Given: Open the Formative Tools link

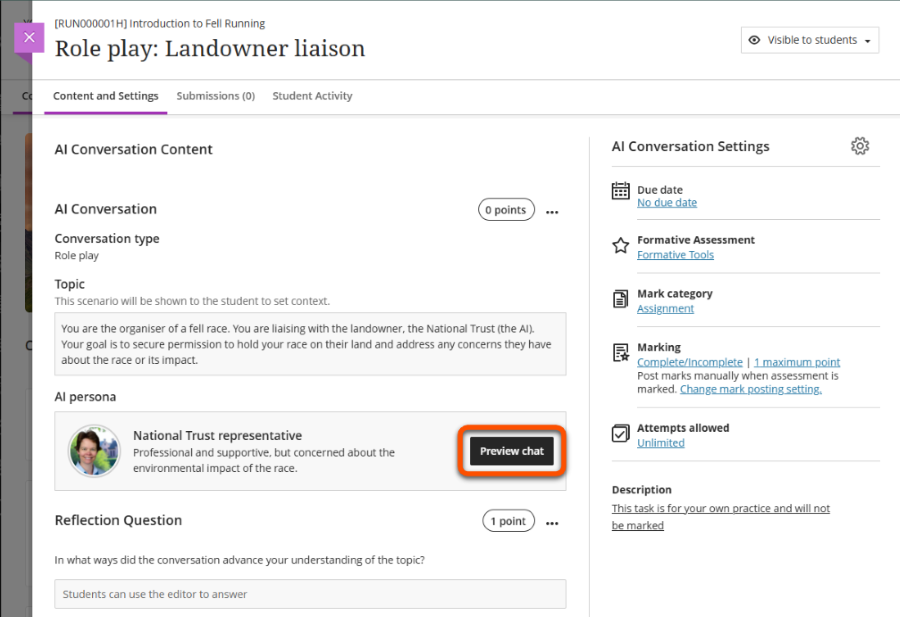Looking at the screenshot, I should (675, 255).
